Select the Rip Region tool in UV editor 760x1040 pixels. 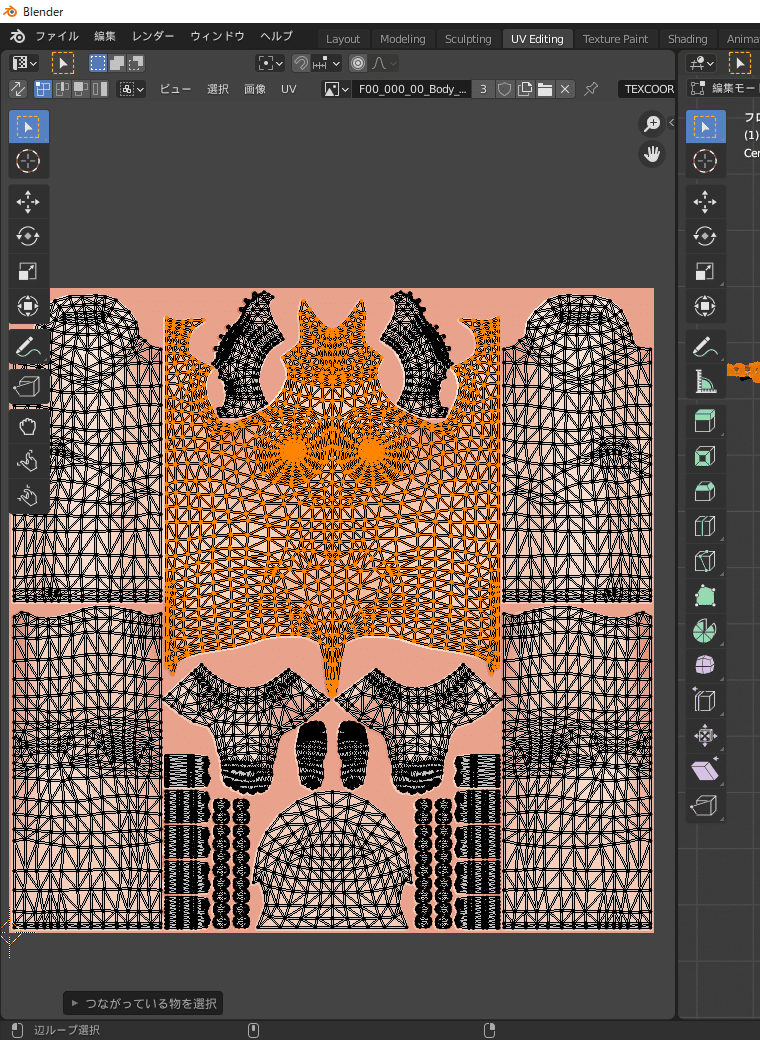29,386
